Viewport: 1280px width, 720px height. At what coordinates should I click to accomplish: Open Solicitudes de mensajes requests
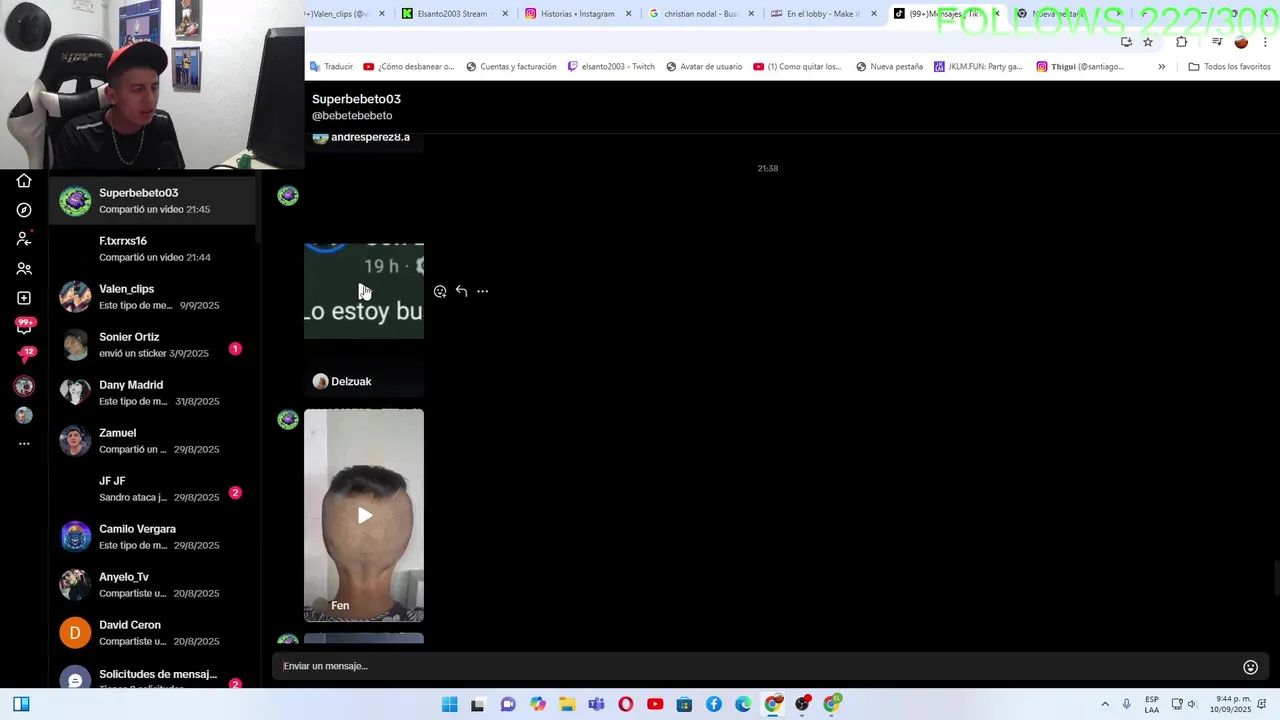pyautogui.click(x=153, y=676)
